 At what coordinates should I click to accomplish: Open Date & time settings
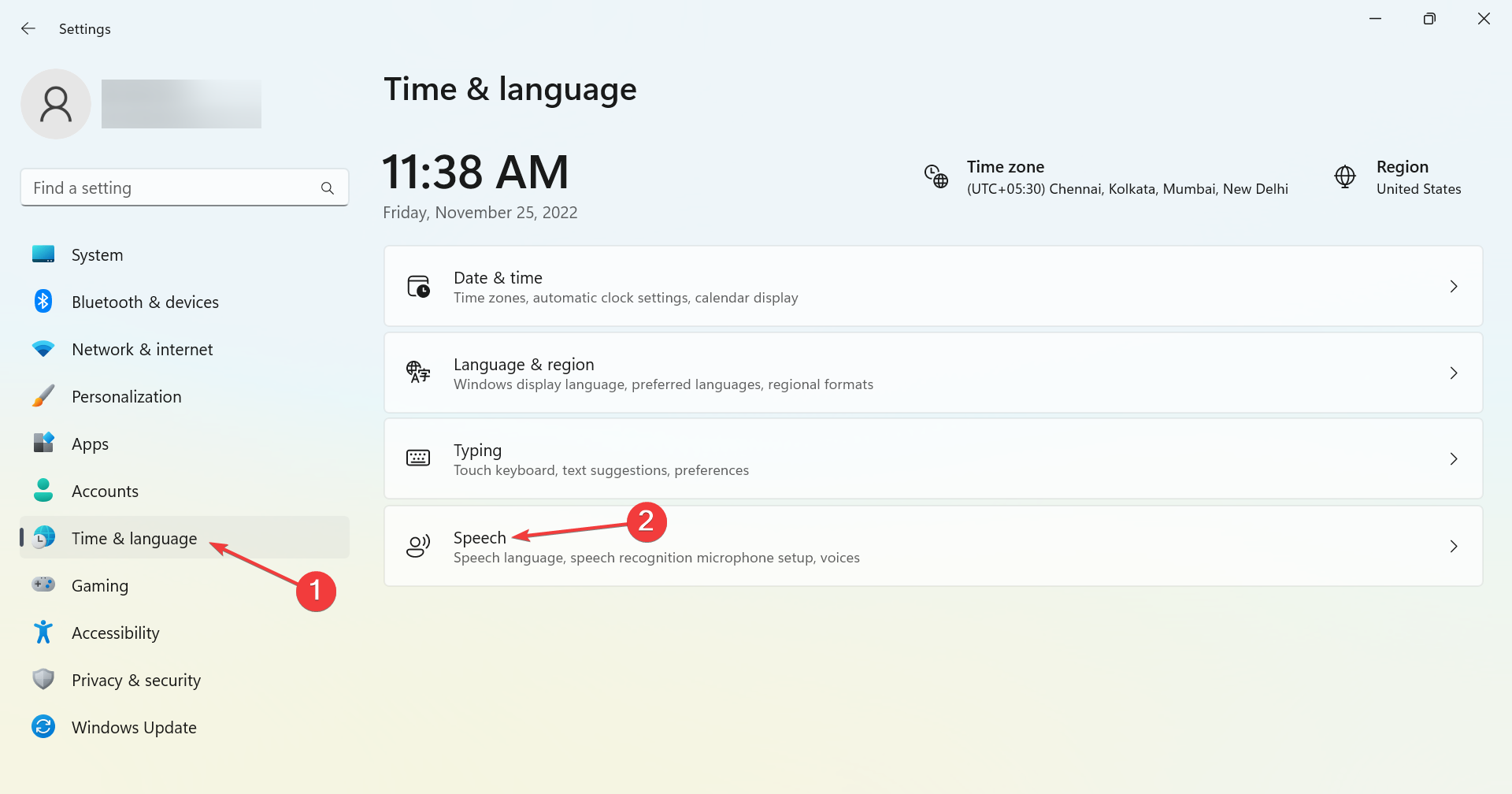pos(933,286)
